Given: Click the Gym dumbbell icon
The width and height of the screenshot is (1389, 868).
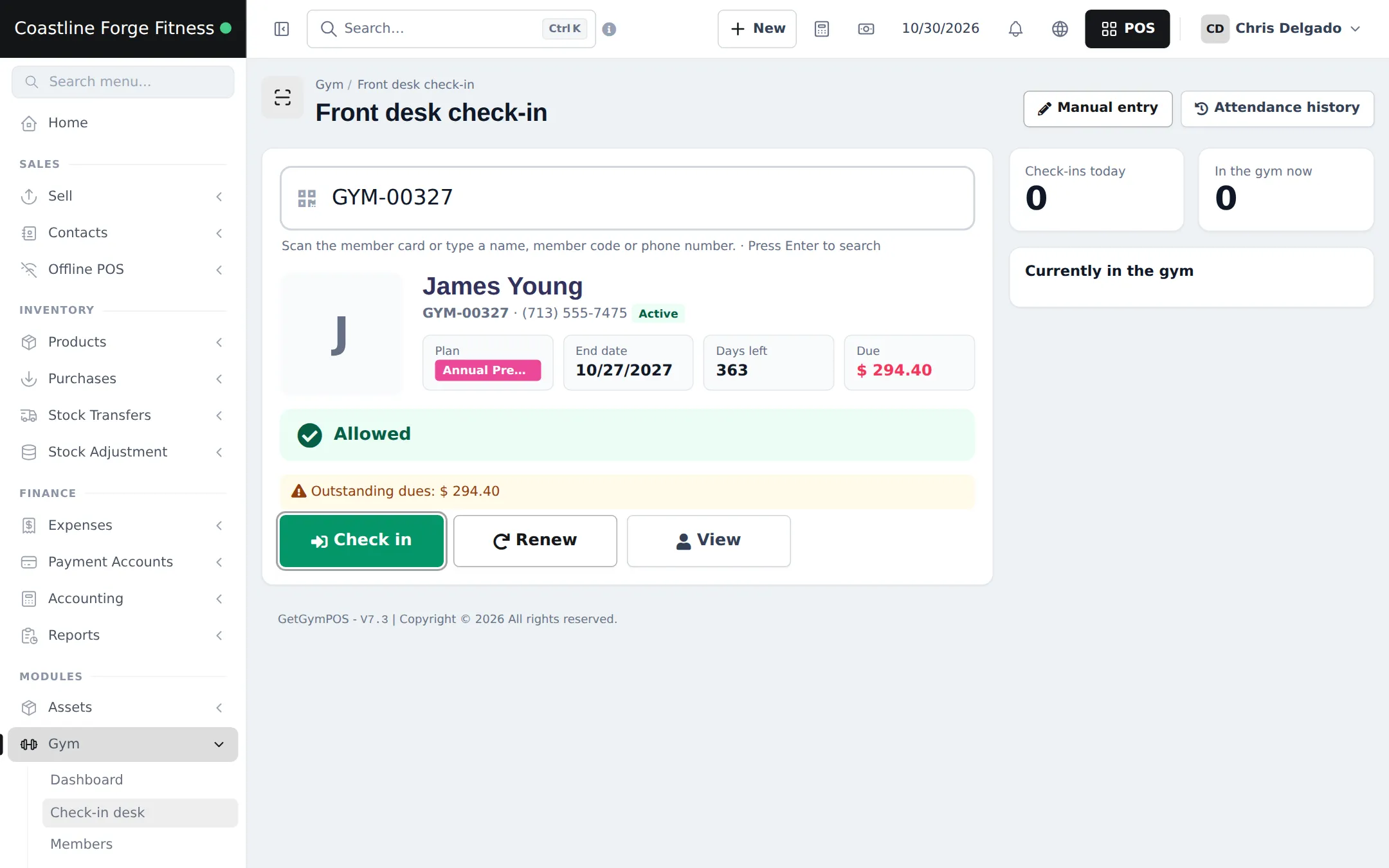Looking at the screenshot, I should pyautogui.click(x=29, y=744).
